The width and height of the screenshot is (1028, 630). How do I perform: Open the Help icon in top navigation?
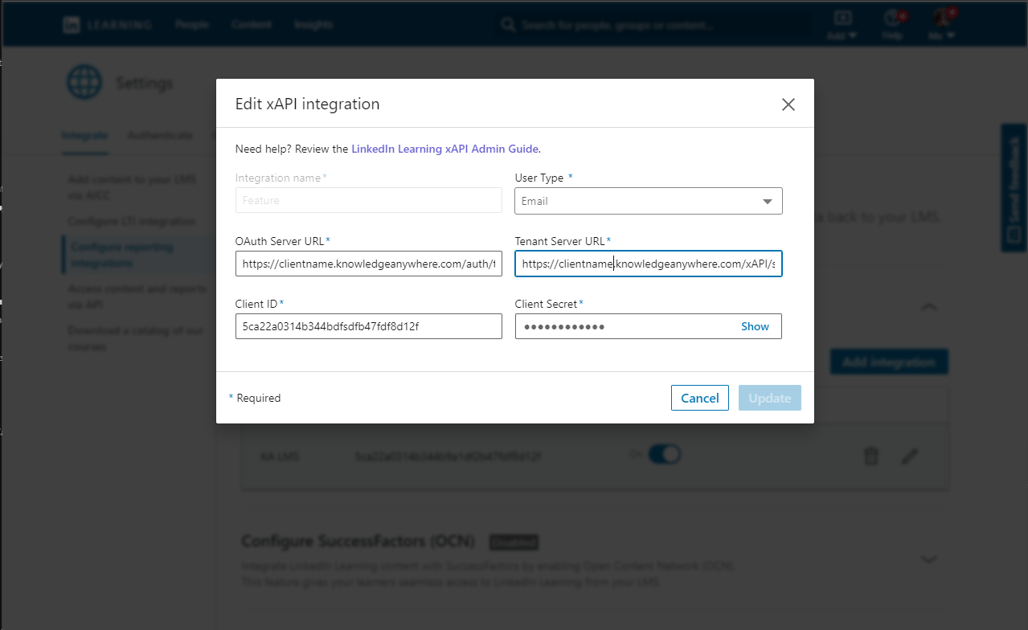[x=890, y=23]
